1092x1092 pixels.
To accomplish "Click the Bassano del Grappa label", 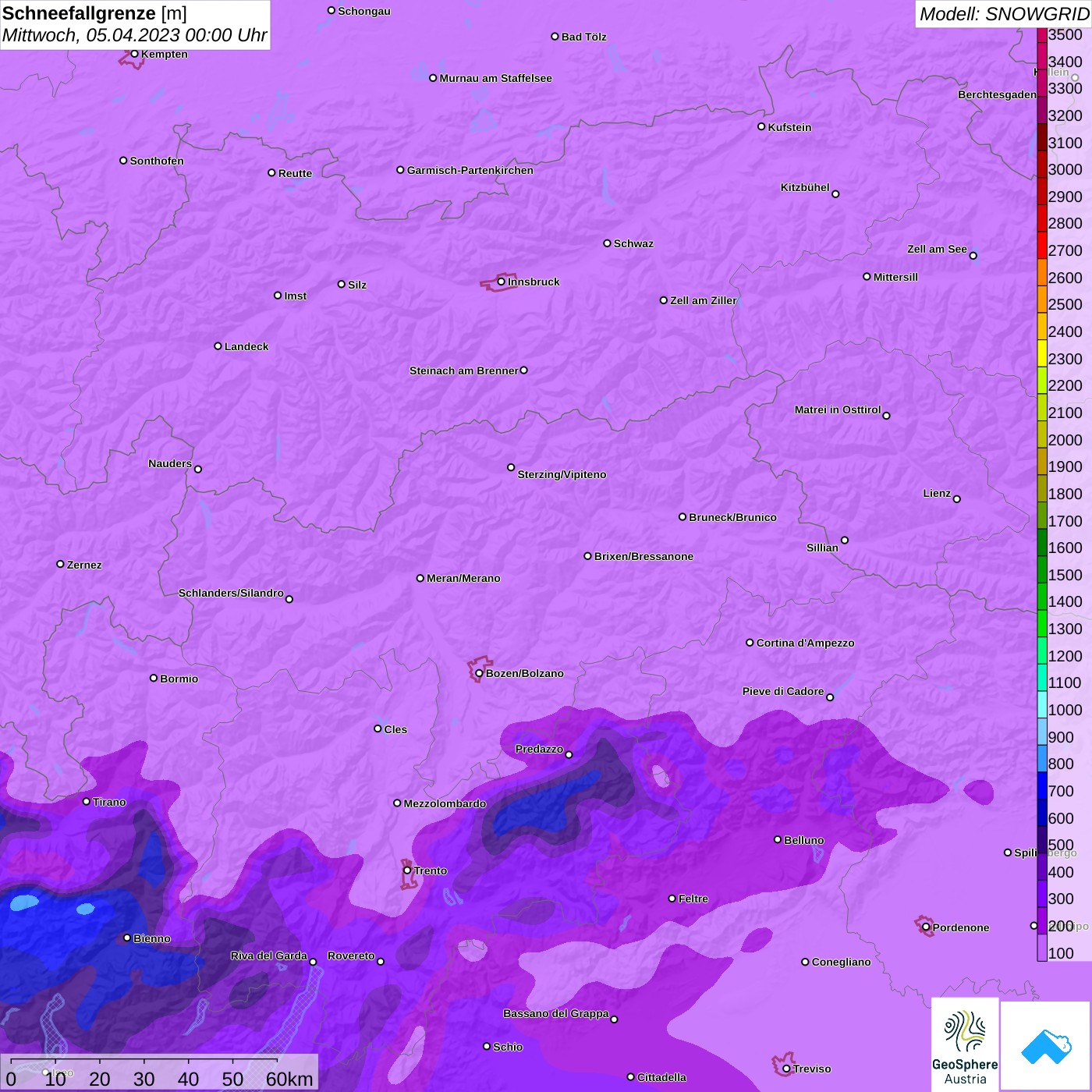I will 555,1013.
